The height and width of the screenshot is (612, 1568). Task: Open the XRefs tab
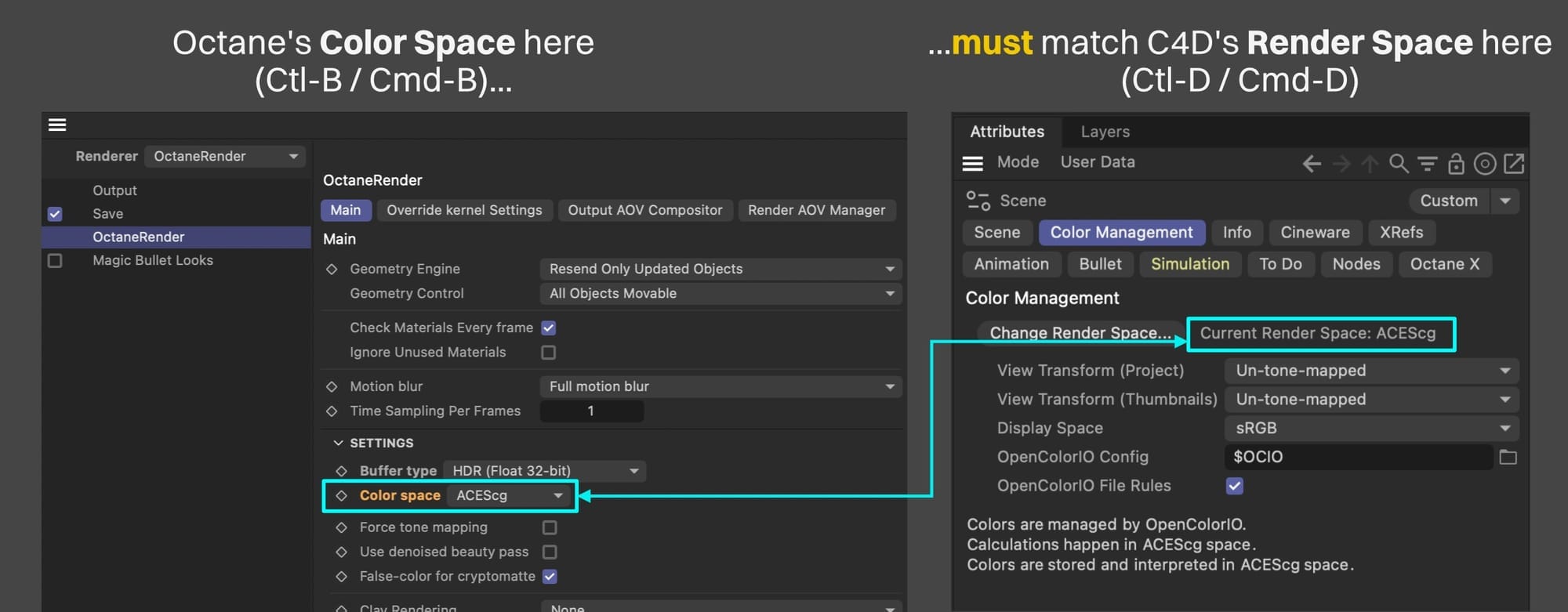(x=1401, y=233)
